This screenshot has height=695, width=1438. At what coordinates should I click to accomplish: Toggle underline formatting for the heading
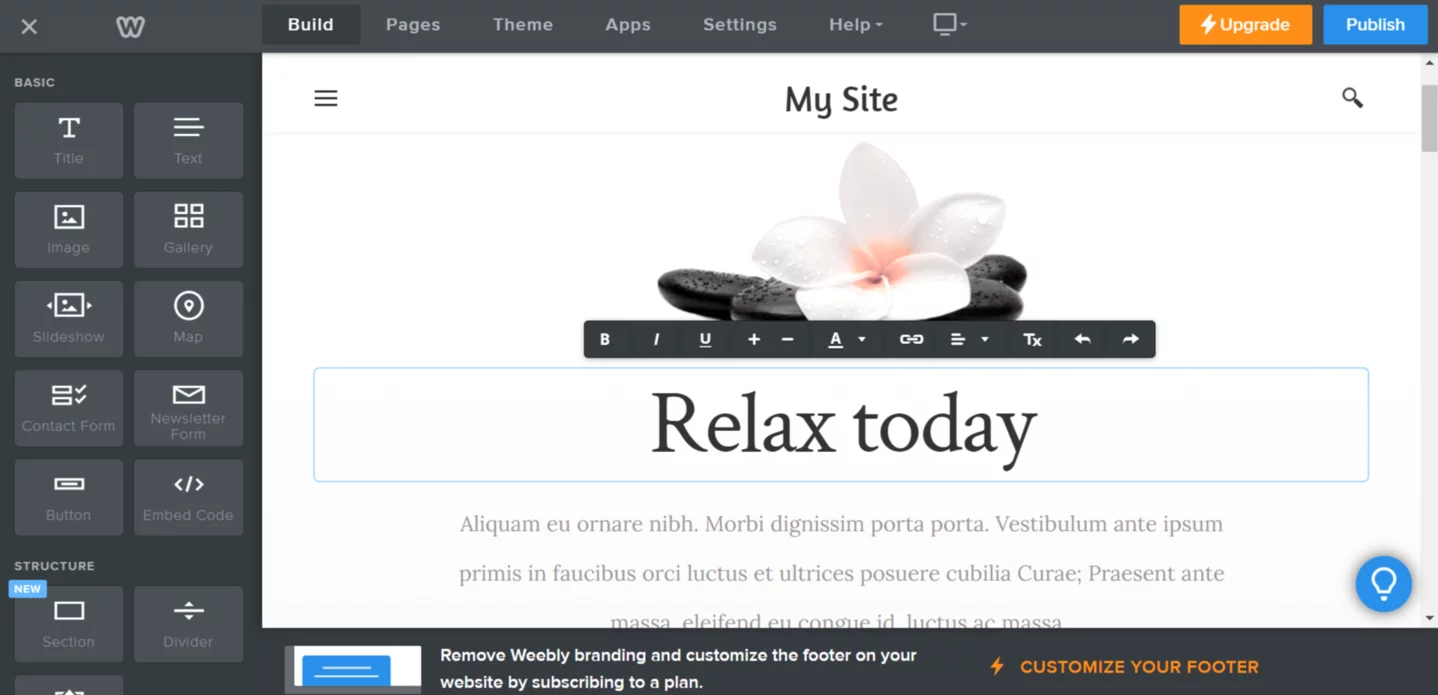point(705,339)
